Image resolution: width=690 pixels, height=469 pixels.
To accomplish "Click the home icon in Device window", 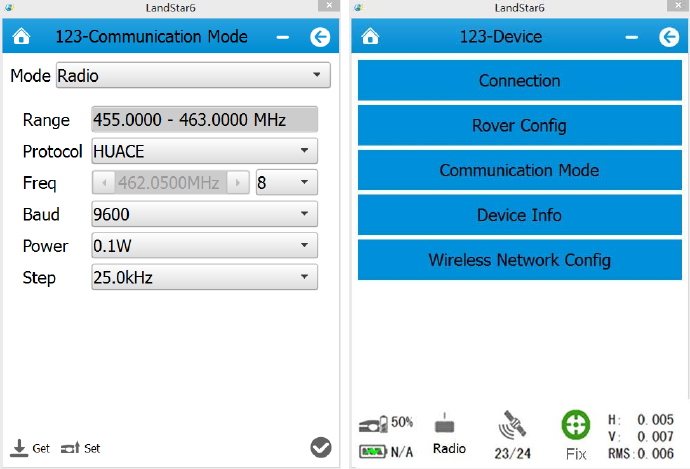I will coord(370,38).
